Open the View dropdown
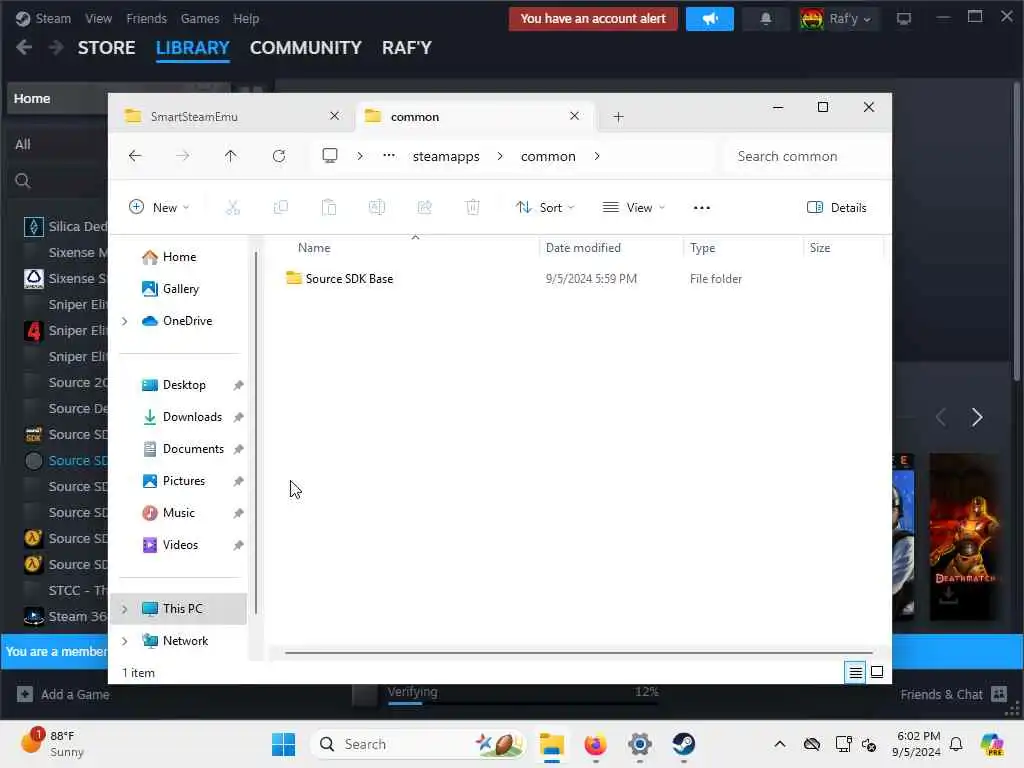1024x768 pixels. [633, 208]
